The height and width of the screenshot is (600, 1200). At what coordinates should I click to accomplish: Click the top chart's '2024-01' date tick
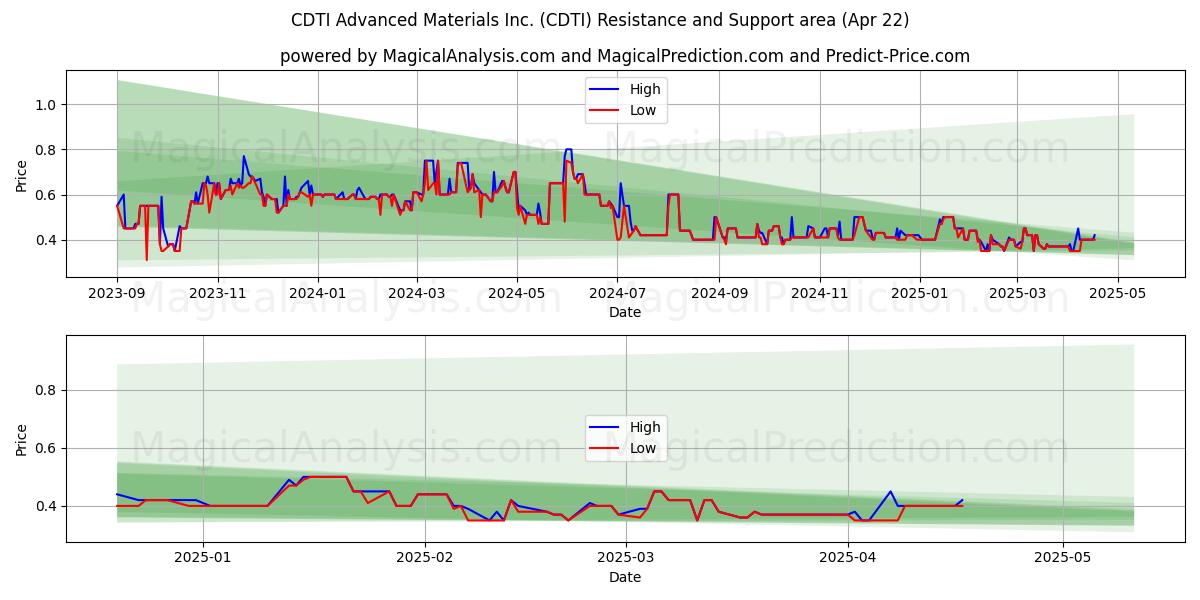click(x=318, y=294)
